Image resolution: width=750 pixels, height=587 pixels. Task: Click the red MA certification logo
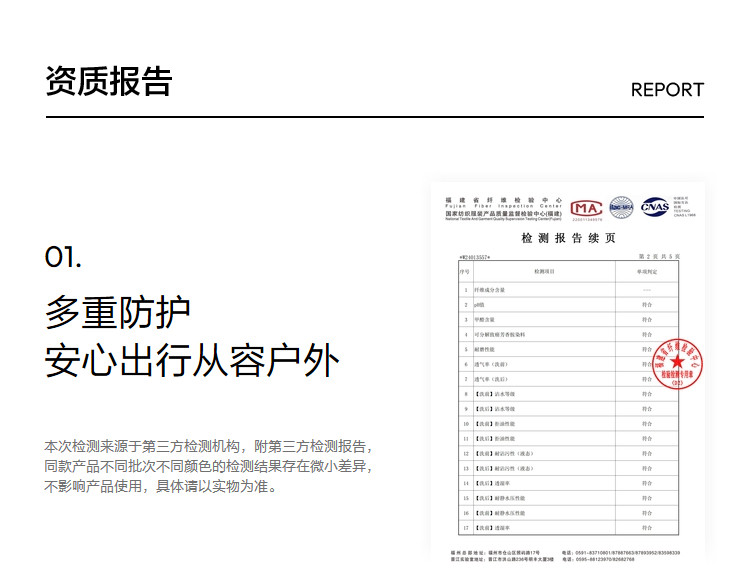tap(586, 207)
